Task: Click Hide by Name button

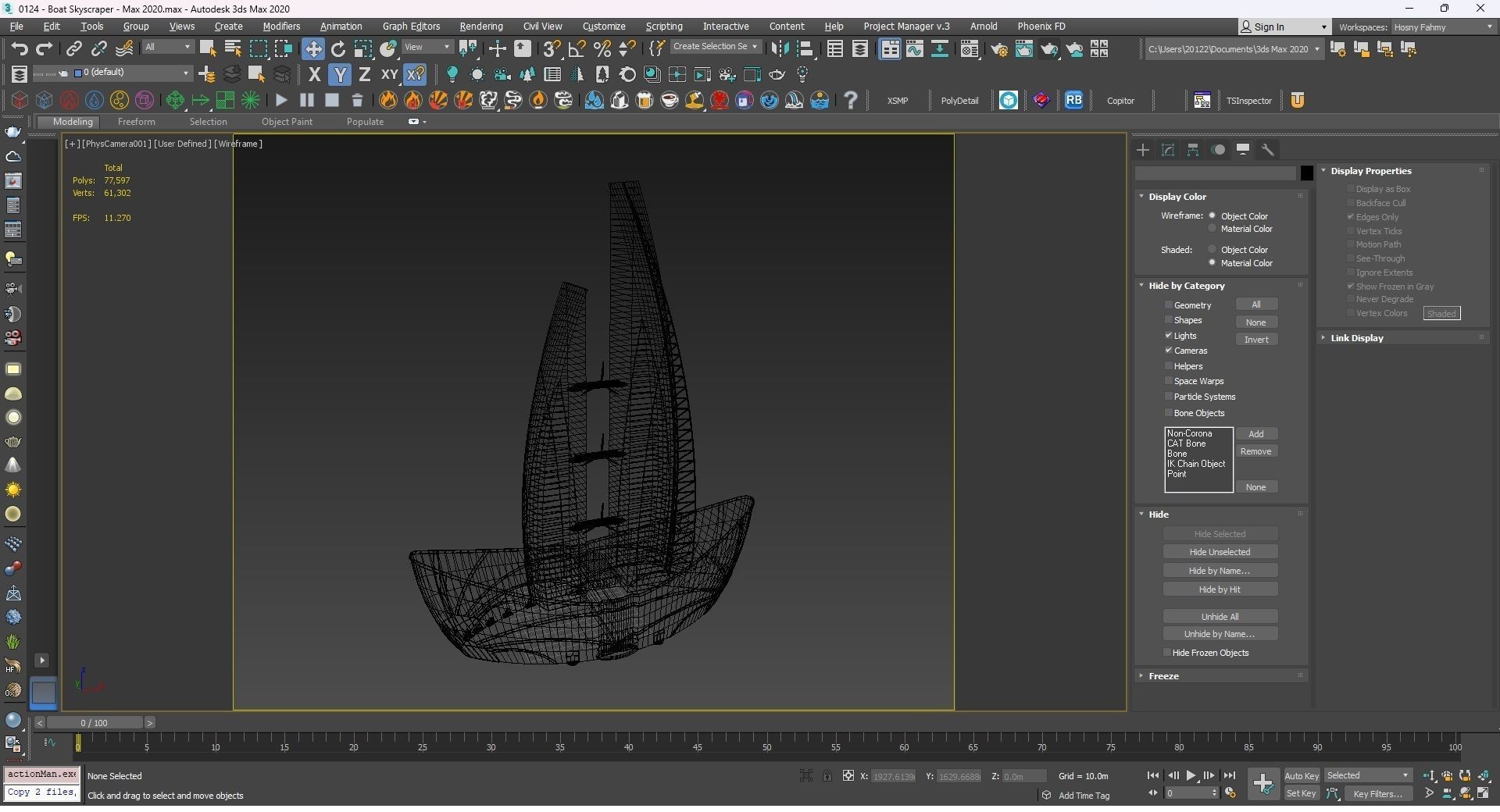Action: [x=1220, y=570]
